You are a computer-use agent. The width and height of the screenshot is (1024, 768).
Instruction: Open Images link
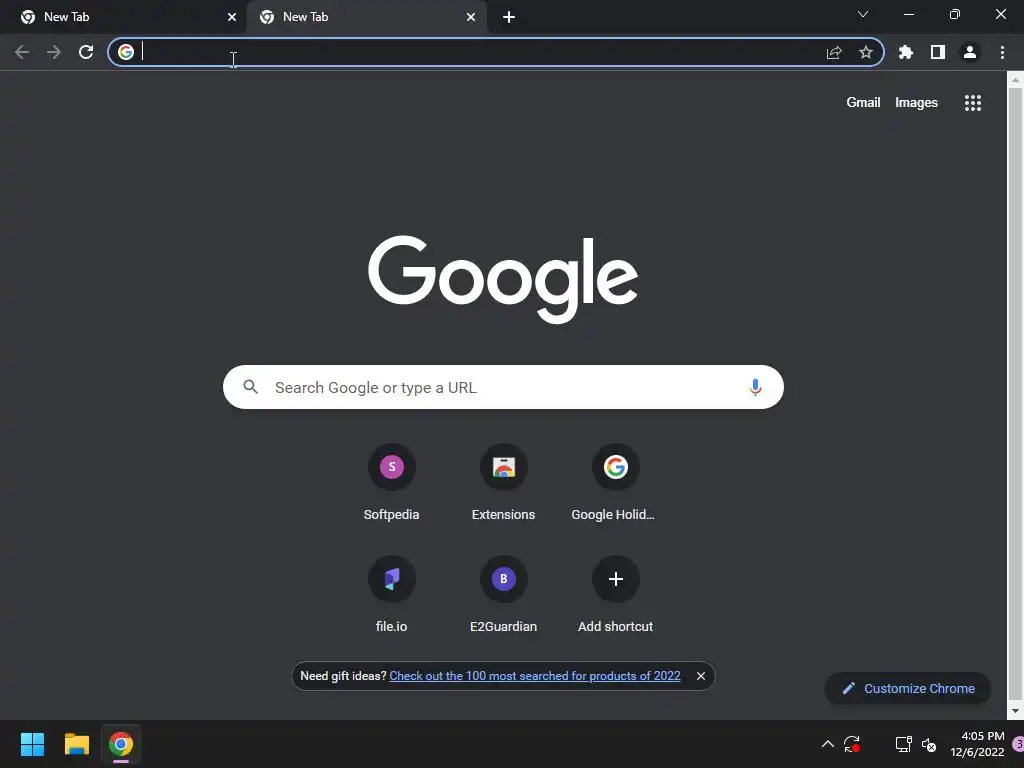pyautogui.click(x=916, y=103)
